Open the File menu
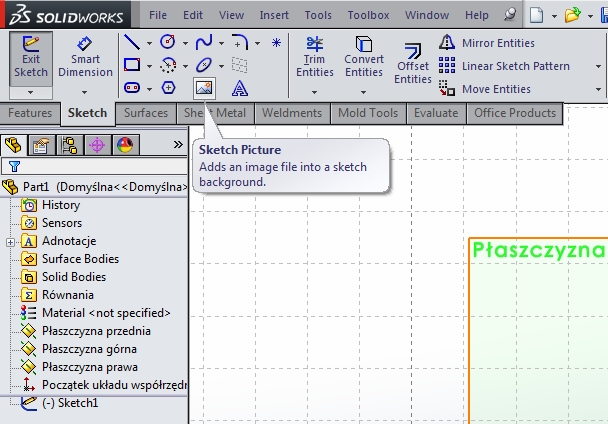 tap(158, 15)
